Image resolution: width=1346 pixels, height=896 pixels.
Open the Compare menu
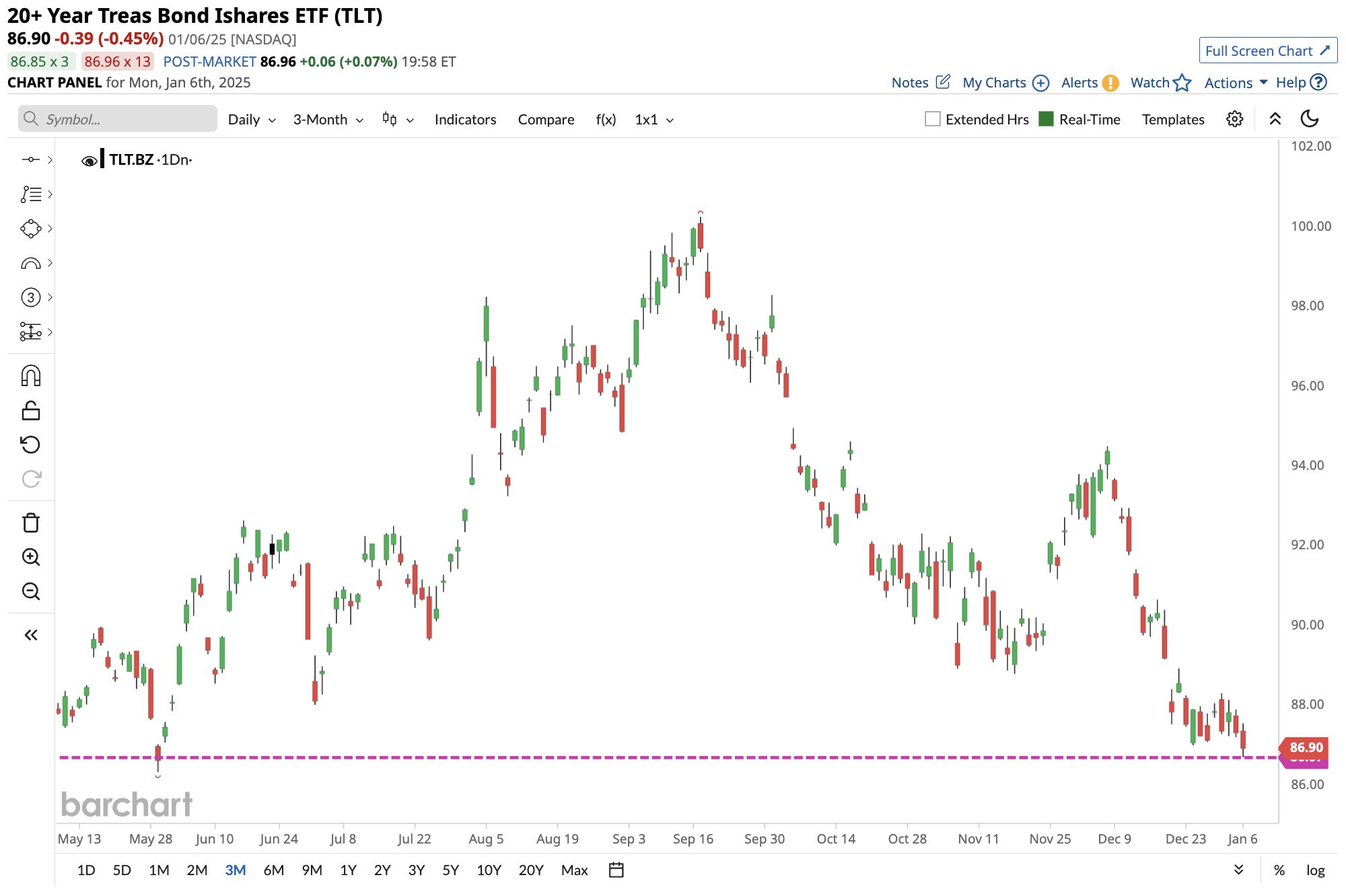click(x=546, y=119)
